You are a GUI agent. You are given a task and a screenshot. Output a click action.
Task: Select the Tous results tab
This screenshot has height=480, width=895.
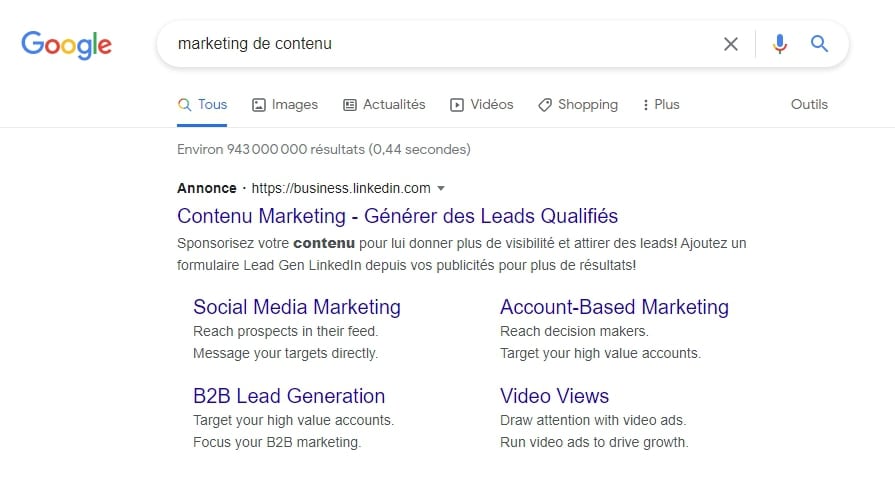click(x=203, y=104)
